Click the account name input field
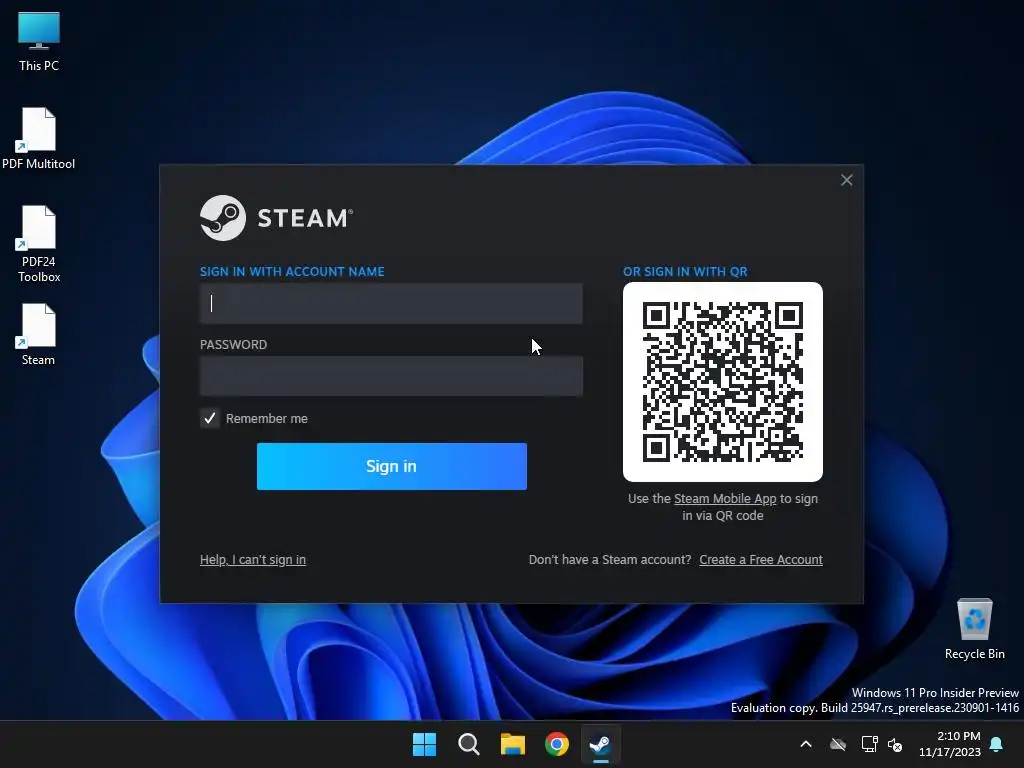The image size is (1024, 768). [391, 304]
